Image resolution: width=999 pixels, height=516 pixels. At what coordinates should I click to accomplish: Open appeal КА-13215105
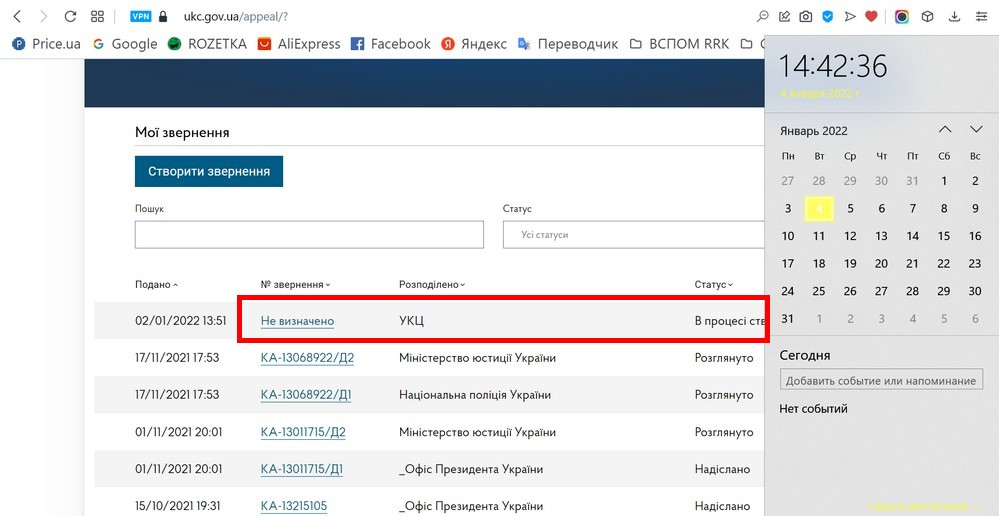pos(294,506)
